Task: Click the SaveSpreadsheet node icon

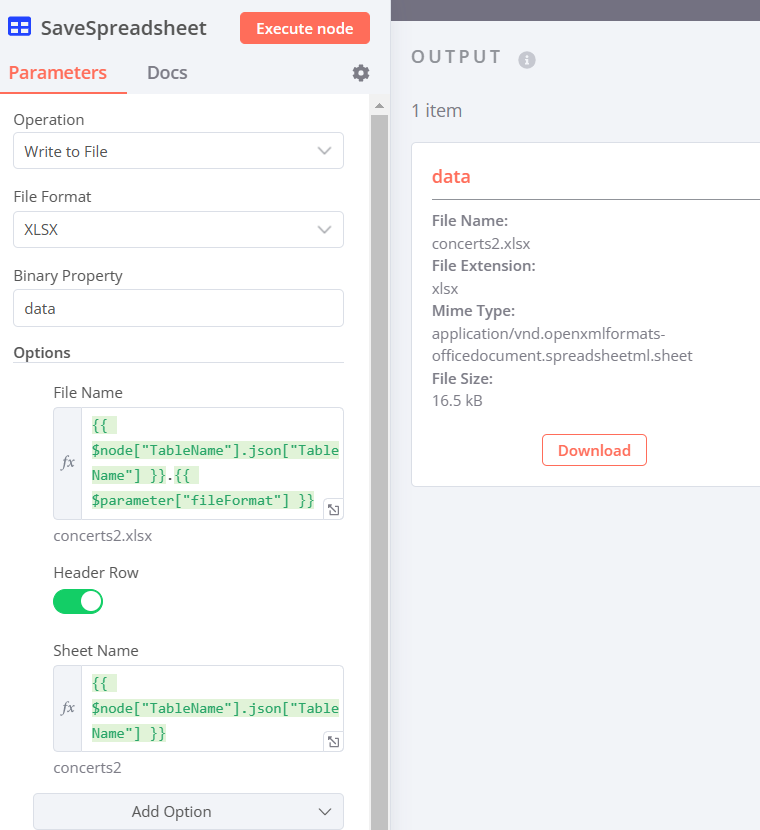Action: [19, 27]
